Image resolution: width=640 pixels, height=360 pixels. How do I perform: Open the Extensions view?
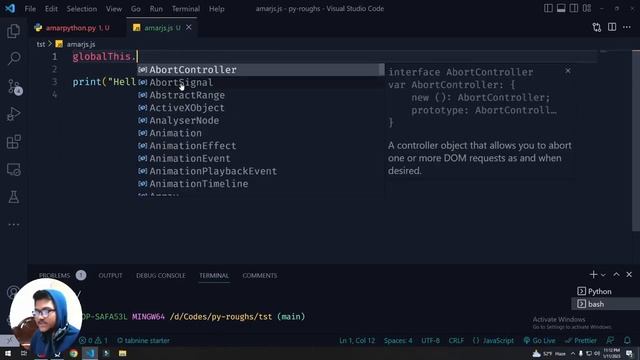13,142
